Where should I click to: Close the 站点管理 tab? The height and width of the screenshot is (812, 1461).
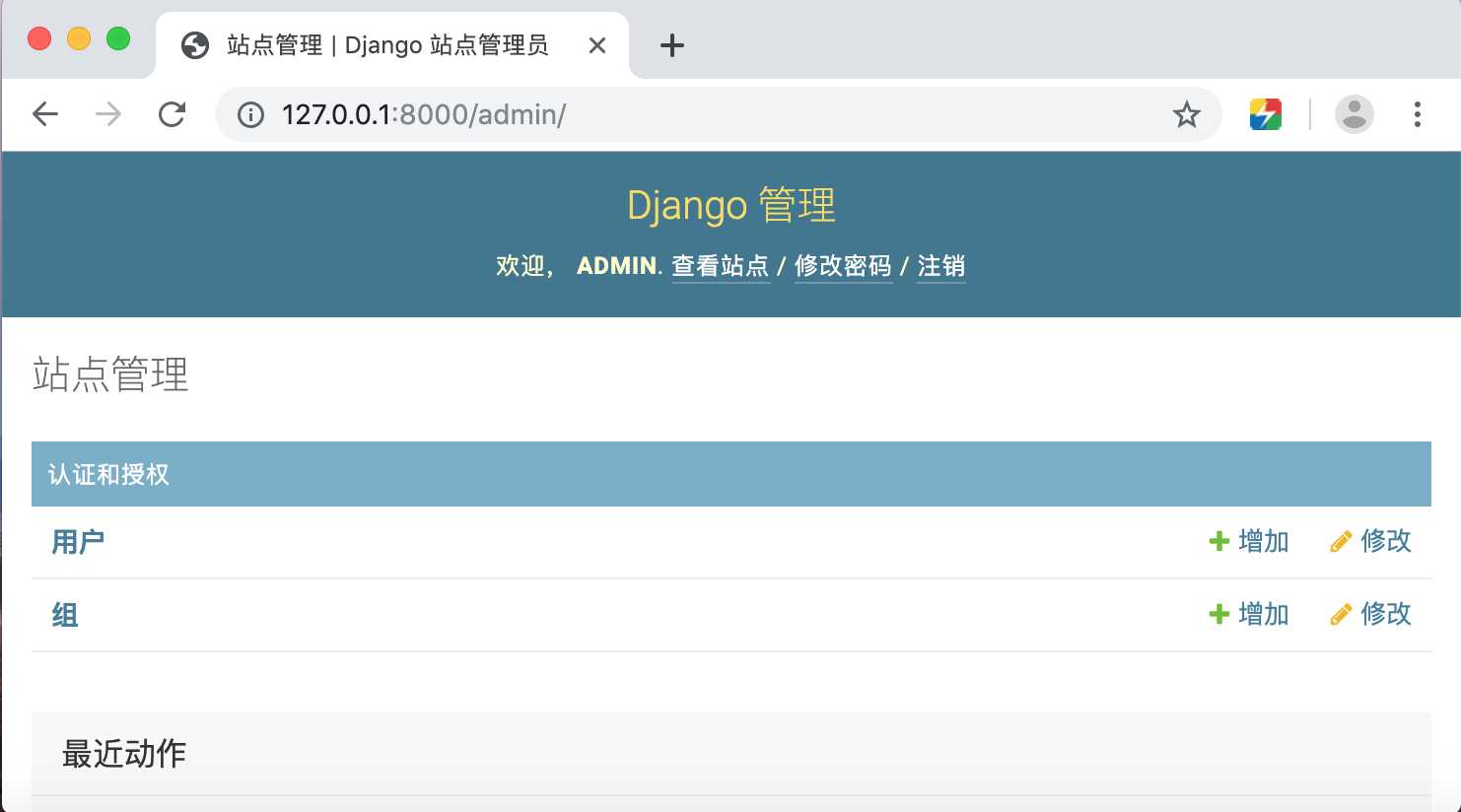pos(597,45)
